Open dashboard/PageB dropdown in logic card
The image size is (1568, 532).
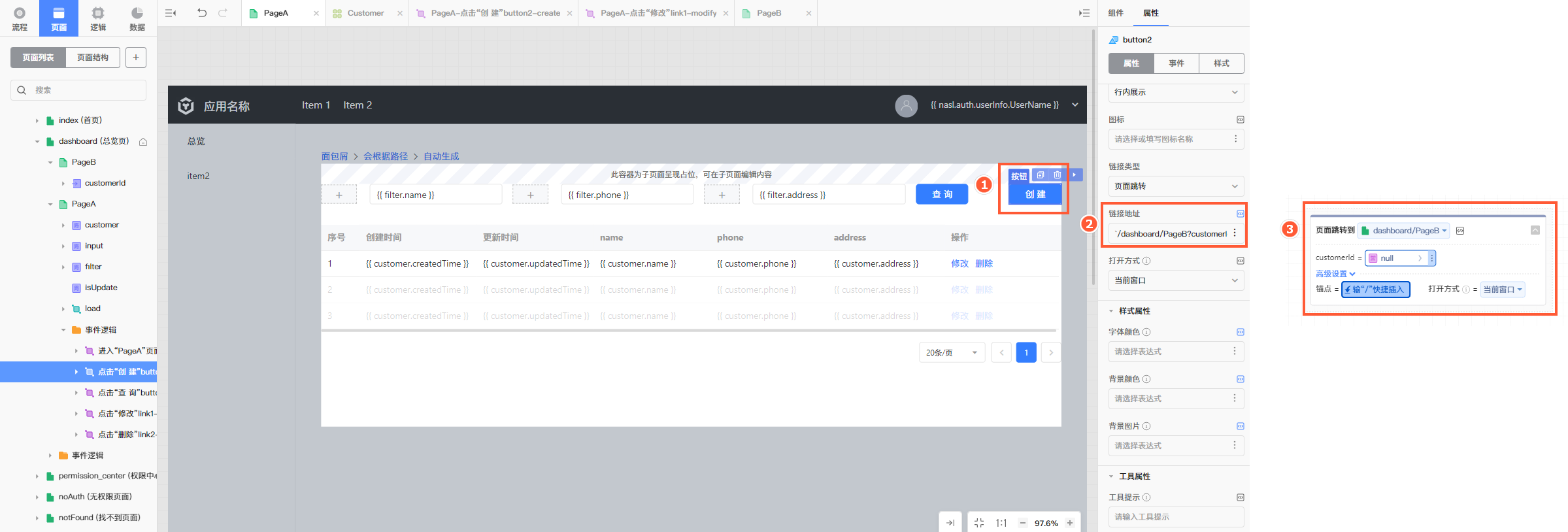click(x=1404, y=231)
